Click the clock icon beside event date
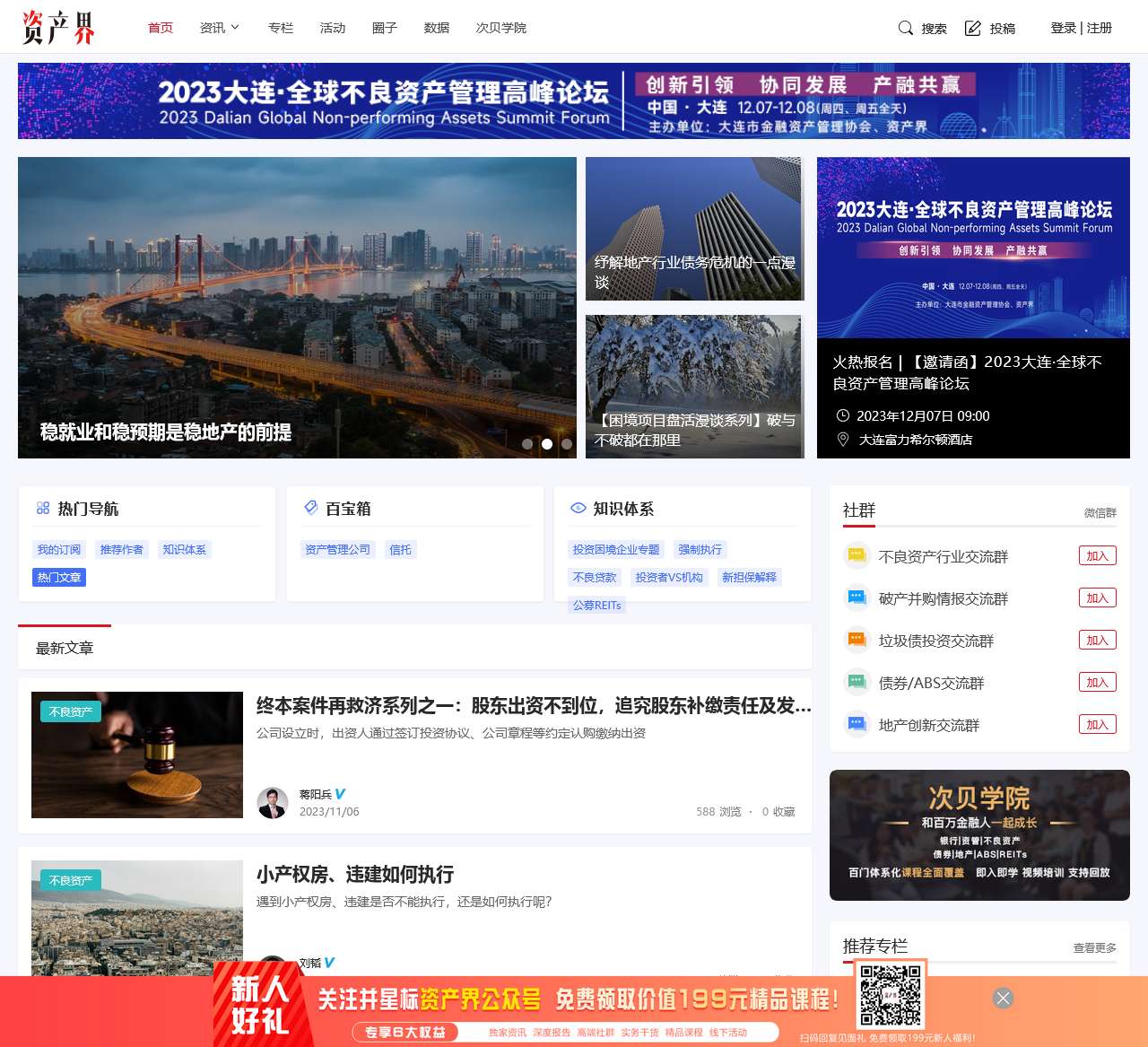The height and width of the screenshot is (1047, 1148). pyautogui.click(x=843, y=415)
